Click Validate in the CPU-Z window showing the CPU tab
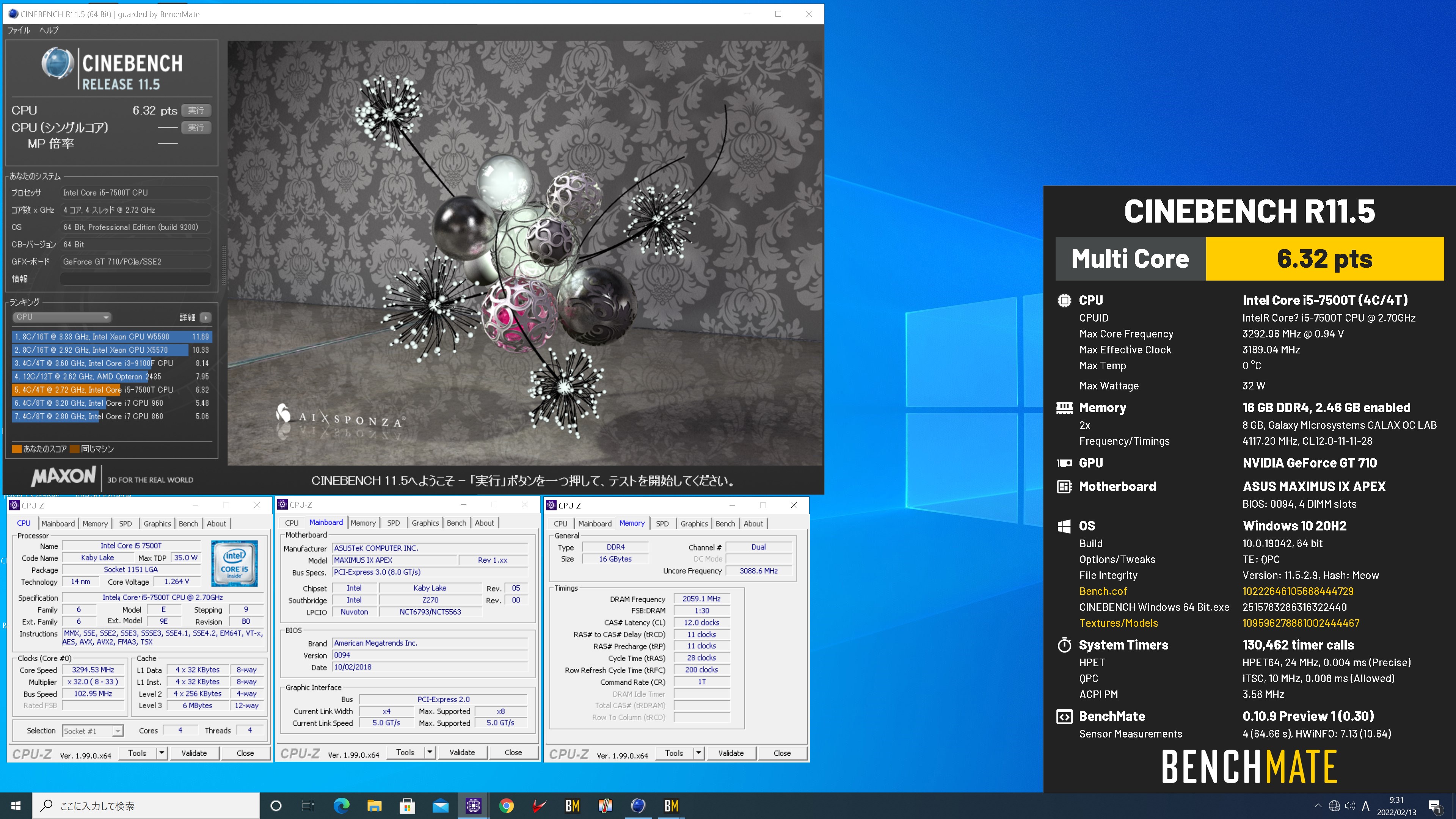The height and width of the screenshot is (819, 1456). click(x=194, y=753)
